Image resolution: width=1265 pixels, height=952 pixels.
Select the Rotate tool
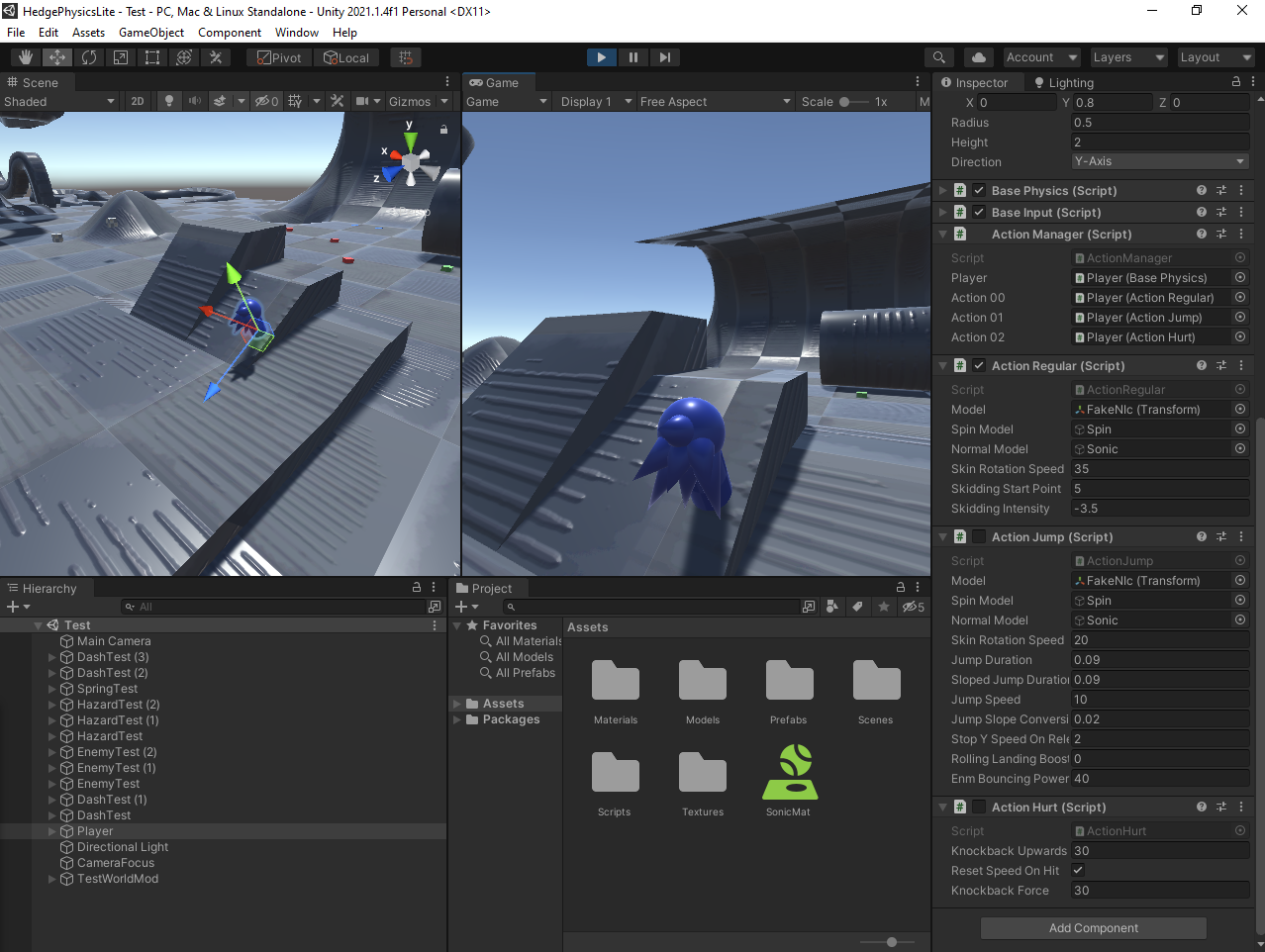pos(89,57)
